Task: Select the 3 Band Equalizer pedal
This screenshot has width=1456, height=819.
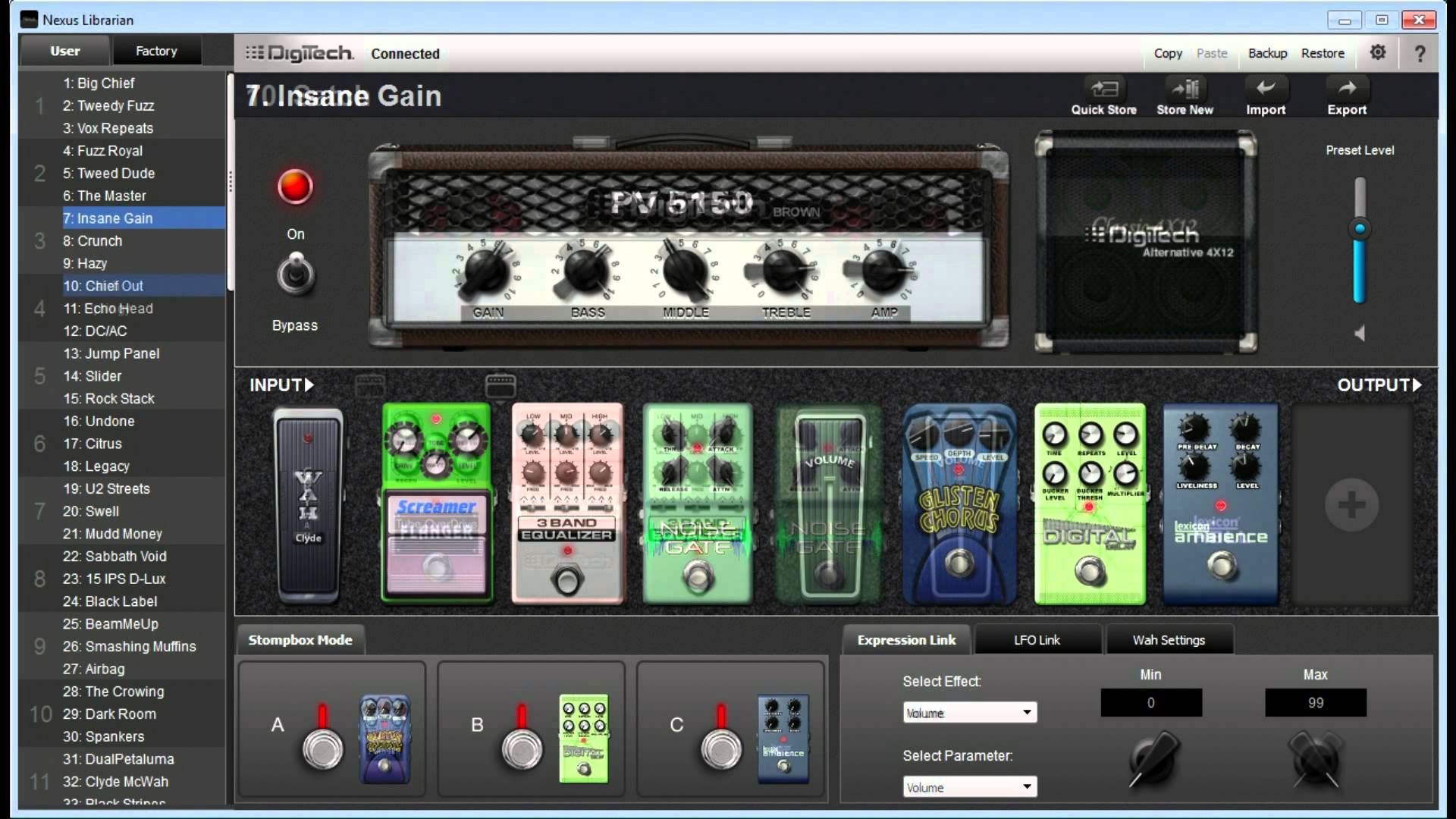Action: pyautogui.click(x=567, y=504)
